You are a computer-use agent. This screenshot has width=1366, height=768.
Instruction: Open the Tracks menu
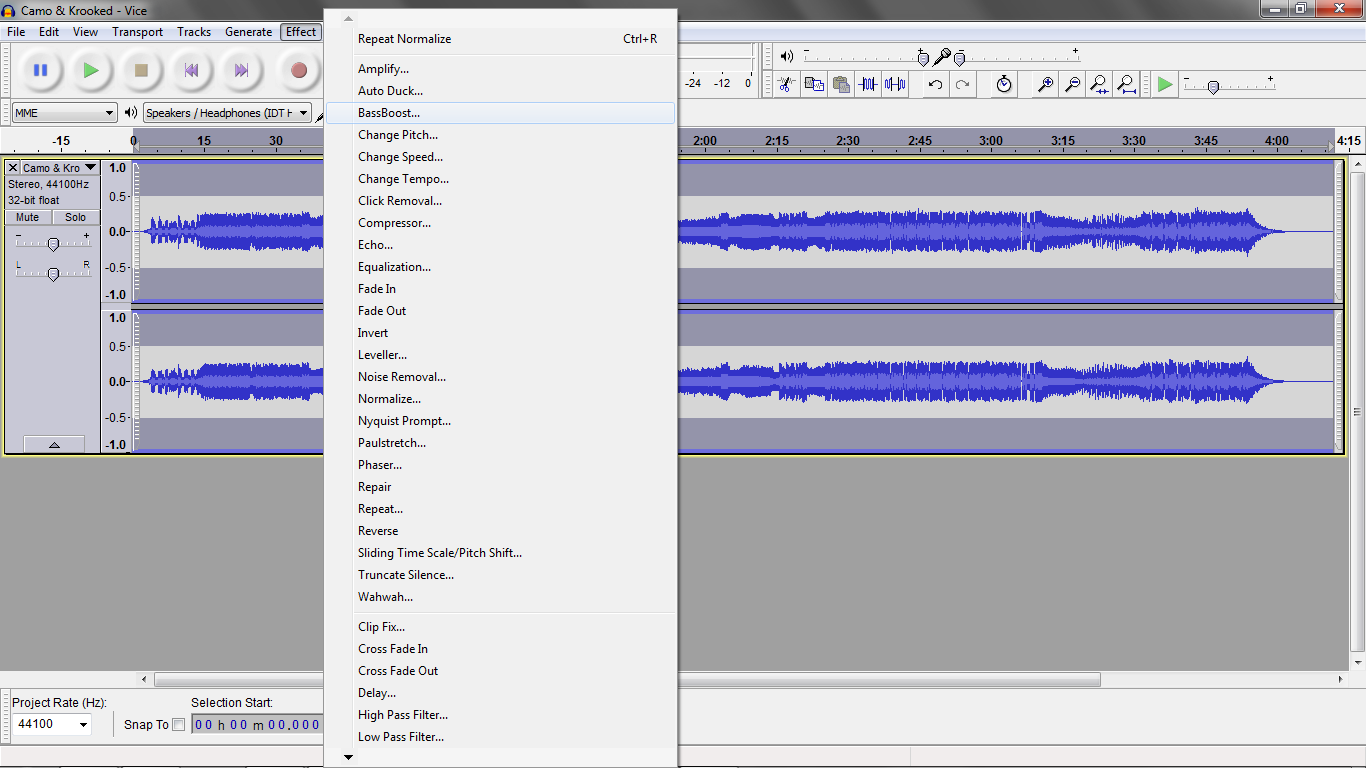194,32
